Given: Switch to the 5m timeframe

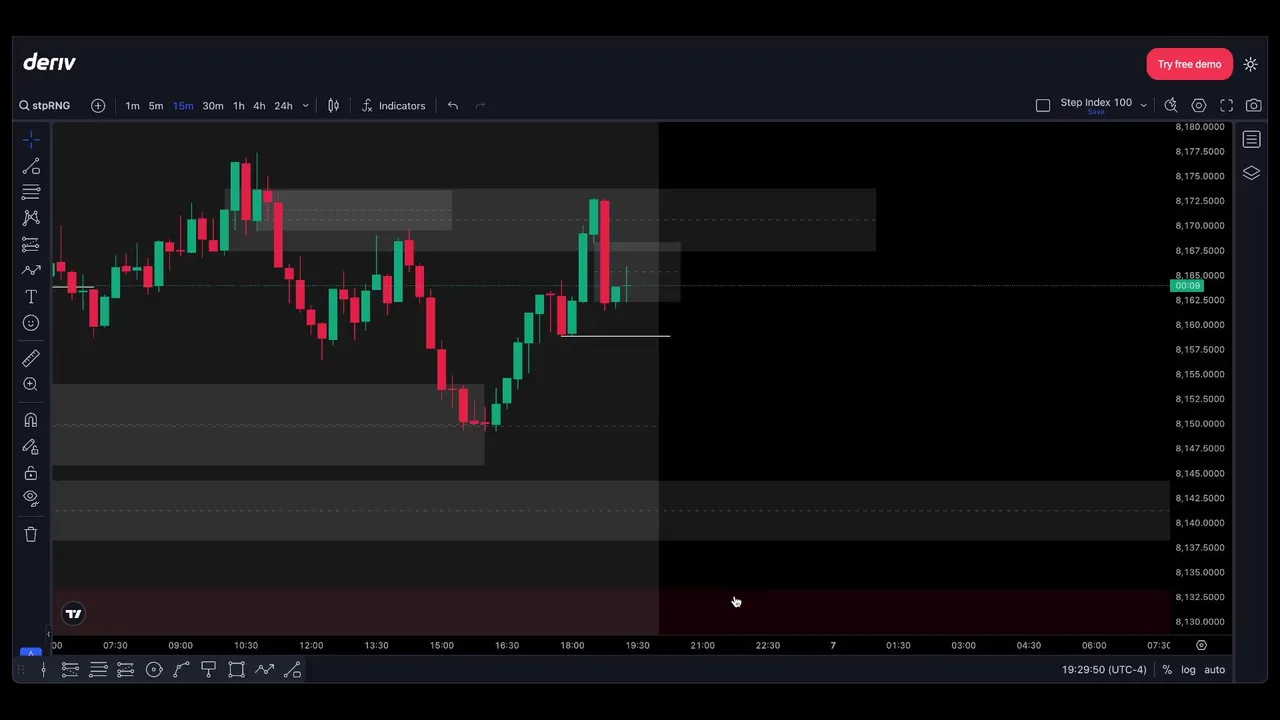Looking at the screenshot, I should [156, 106].
